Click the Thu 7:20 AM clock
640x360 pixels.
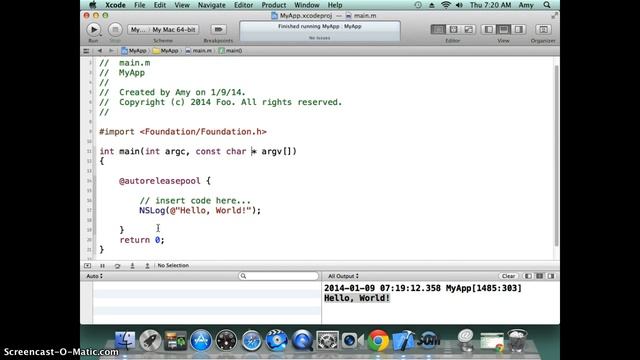pos(491,5)
